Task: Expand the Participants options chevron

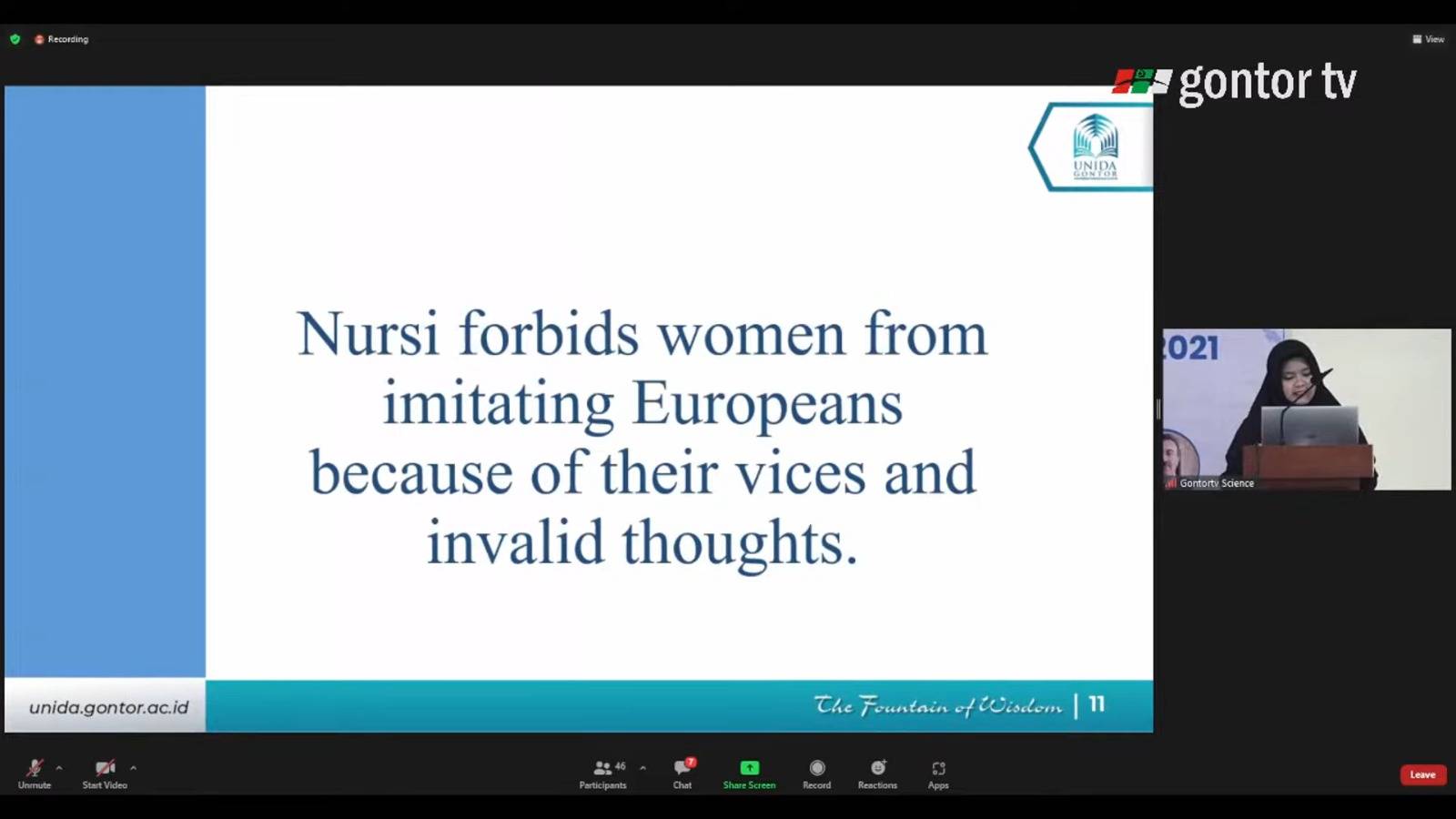Action: coord(642,768)
